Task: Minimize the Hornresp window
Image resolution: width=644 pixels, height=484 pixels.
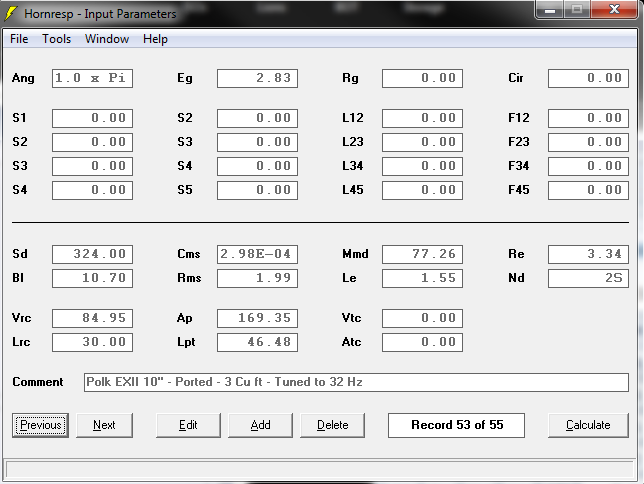Action: click(x=550, y=9)
